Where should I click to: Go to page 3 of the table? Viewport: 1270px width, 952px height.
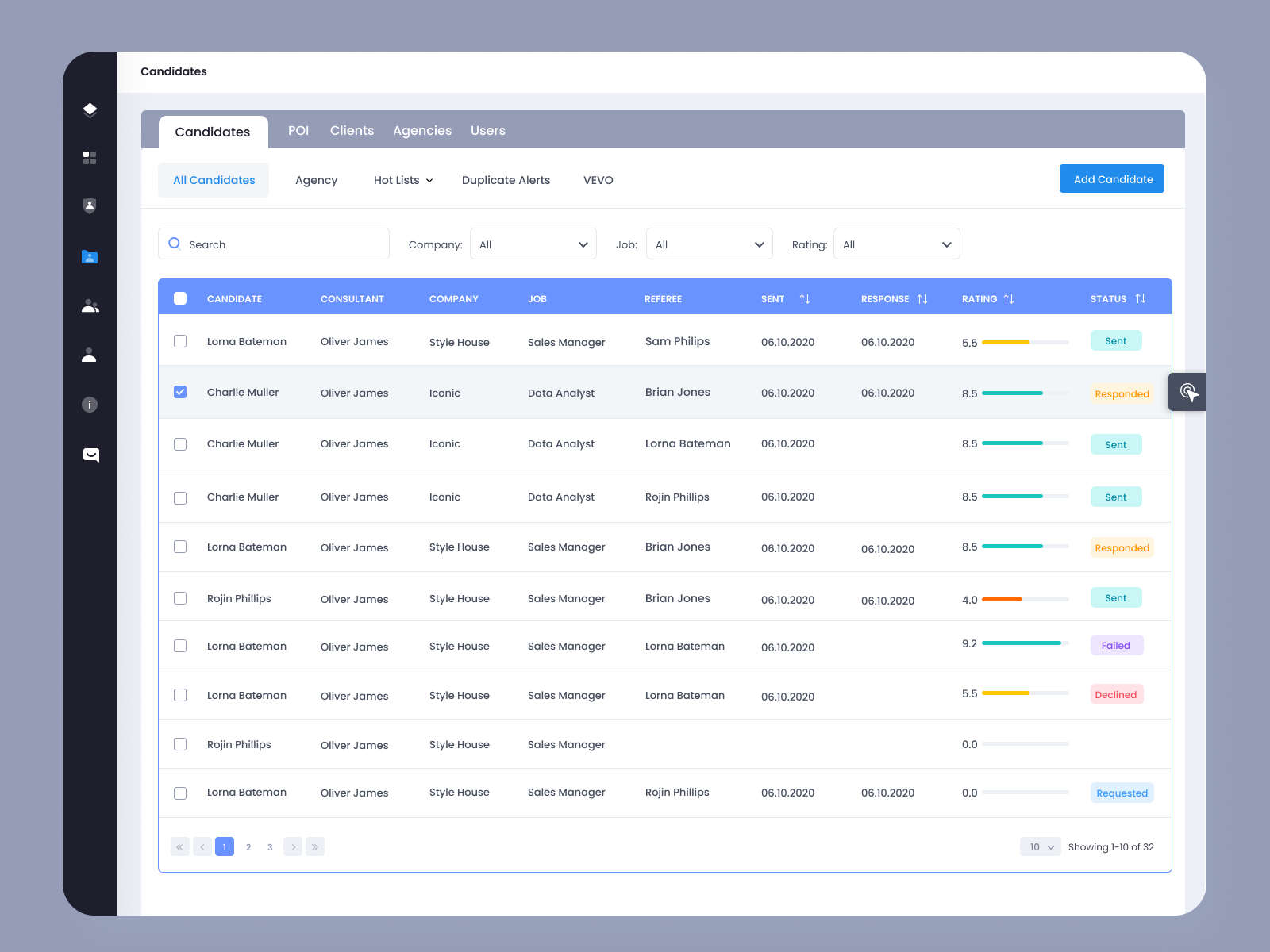(x=270, y=846)
